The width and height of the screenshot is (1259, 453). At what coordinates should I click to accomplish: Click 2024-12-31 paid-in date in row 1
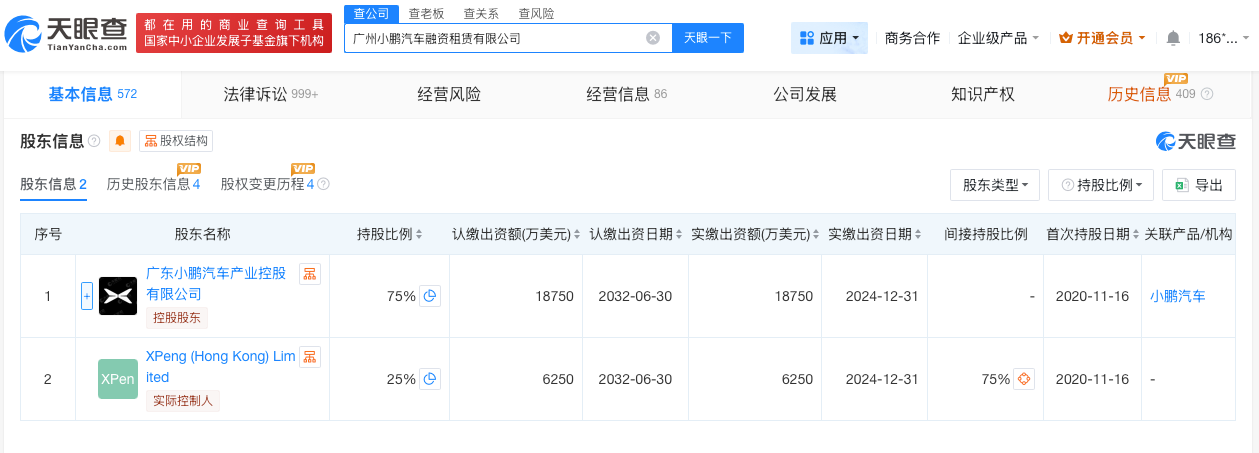(x=875, y=296)
